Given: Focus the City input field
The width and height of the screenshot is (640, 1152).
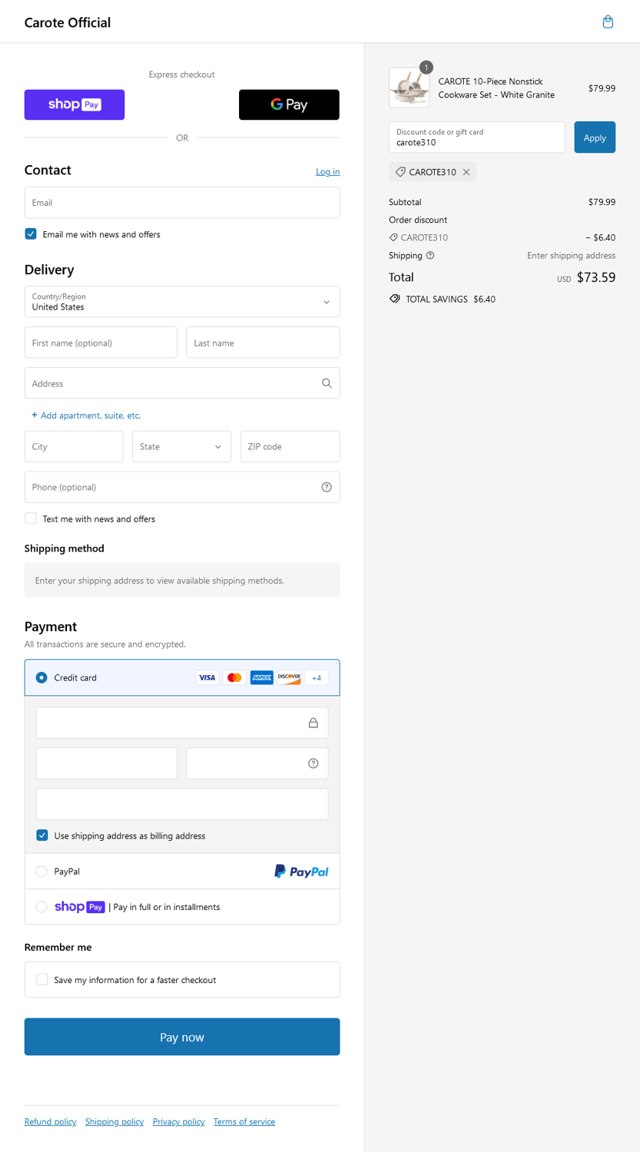Looking at the screenshot, I should coord(73,447).
